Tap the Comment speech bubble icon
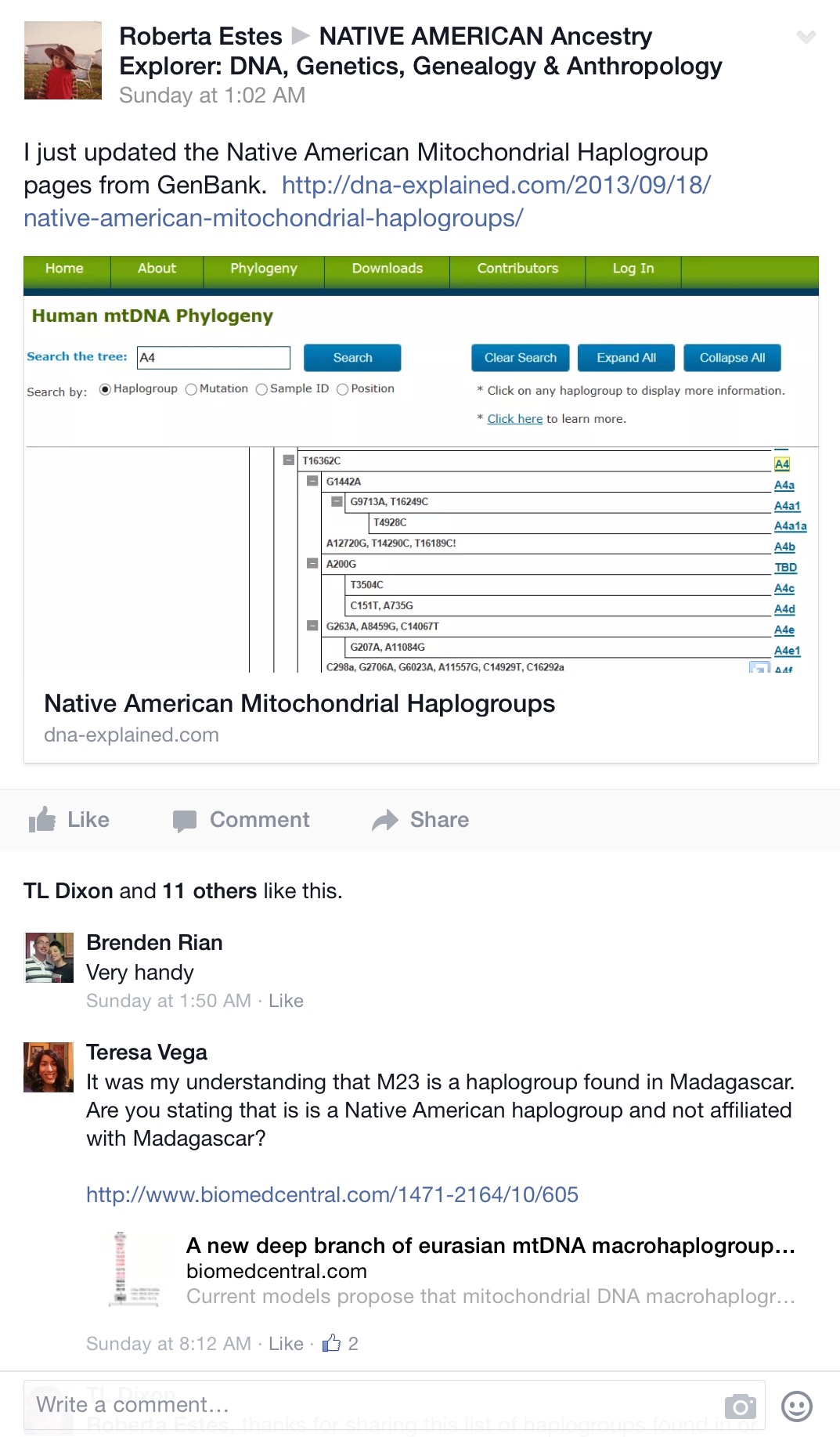This screenshot has width=840, height=1437. (x=185, y=821)
